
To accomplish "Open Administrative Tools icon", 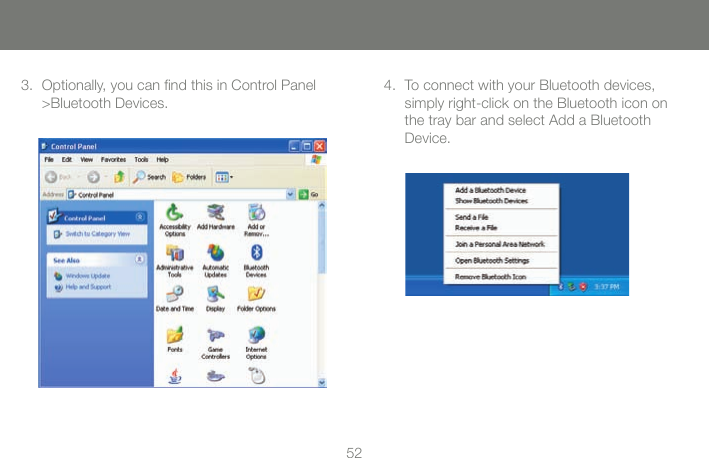I will [x=175, y=261].
